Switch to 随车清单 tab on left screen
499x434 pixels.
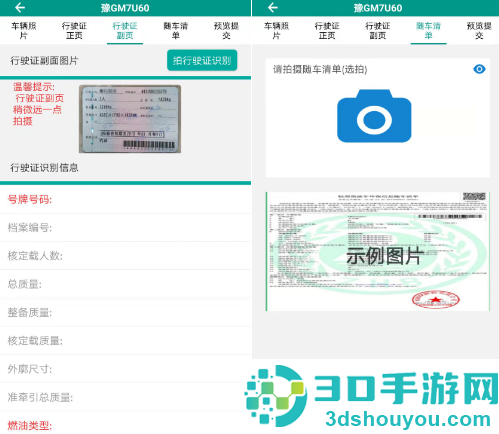(175, 31)
